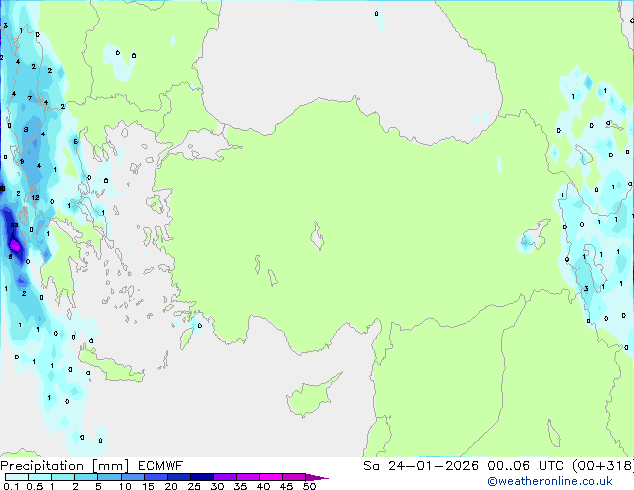Click the 40–45 mm magenta swatch
The height and width of the screenshot is (490, 634).
(271, 477)
